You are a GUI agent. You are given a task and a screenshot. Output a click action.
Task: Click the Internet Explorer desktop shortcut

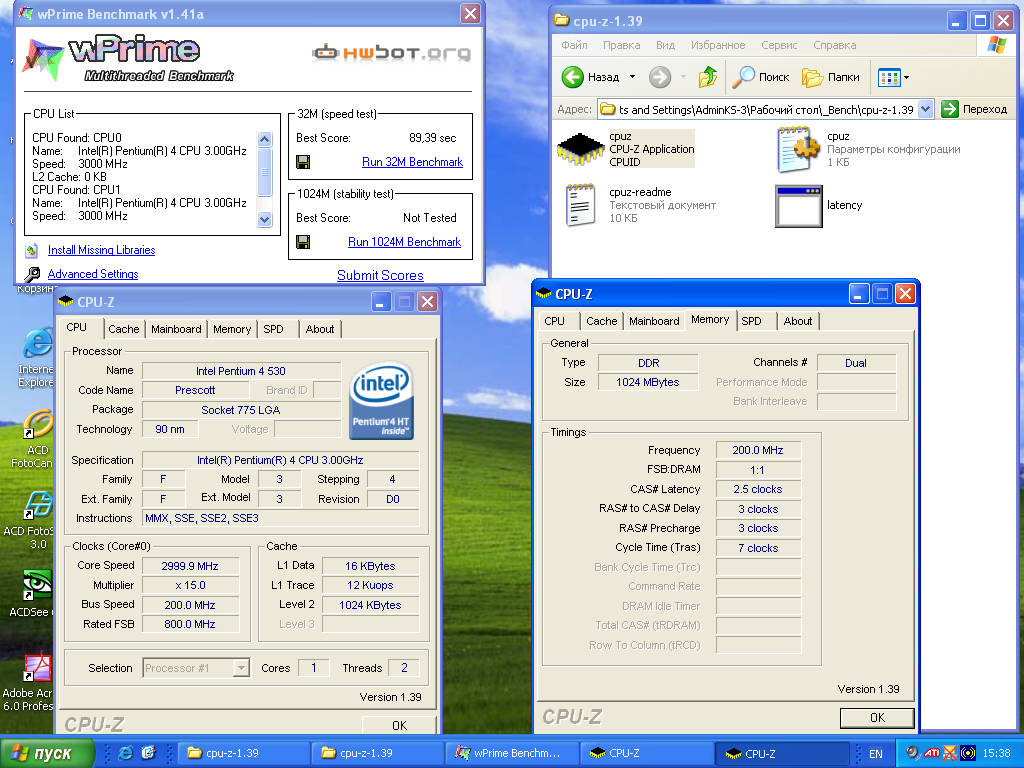point(37,358)
